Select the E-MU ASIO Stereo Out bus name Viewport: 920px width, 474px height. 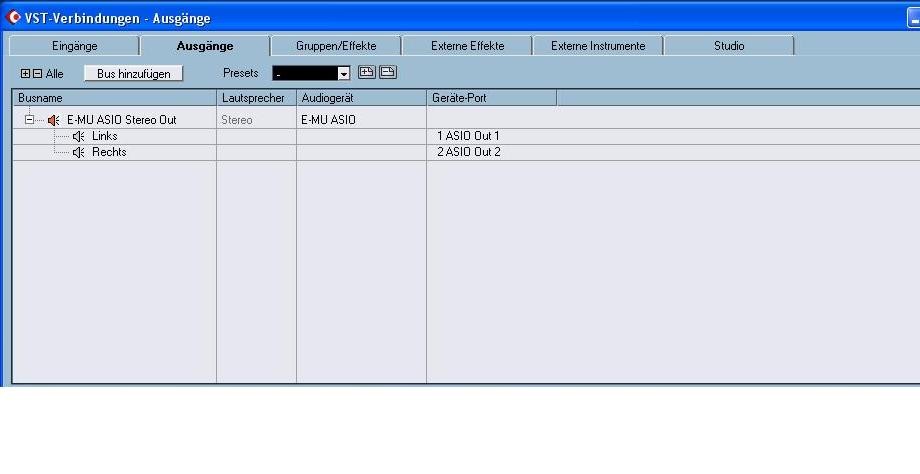(121, 120)
